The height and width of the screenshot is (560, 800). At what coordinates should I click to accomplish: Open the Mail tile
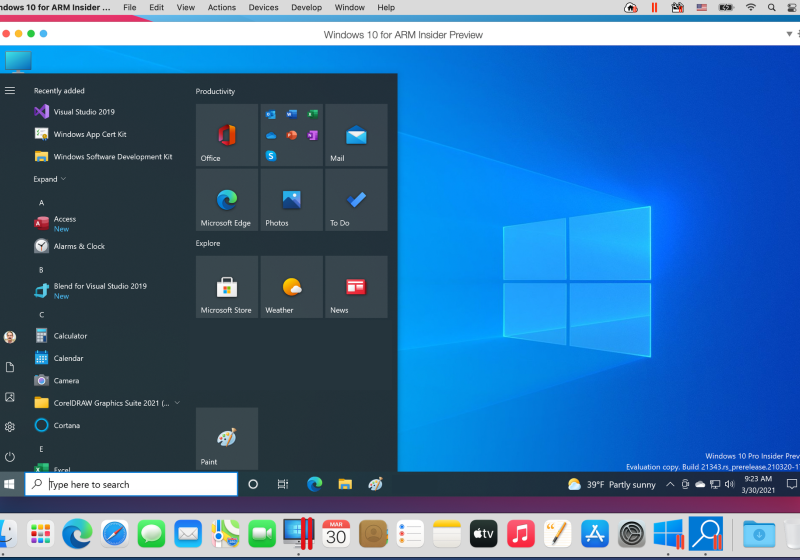coord(356,135)
